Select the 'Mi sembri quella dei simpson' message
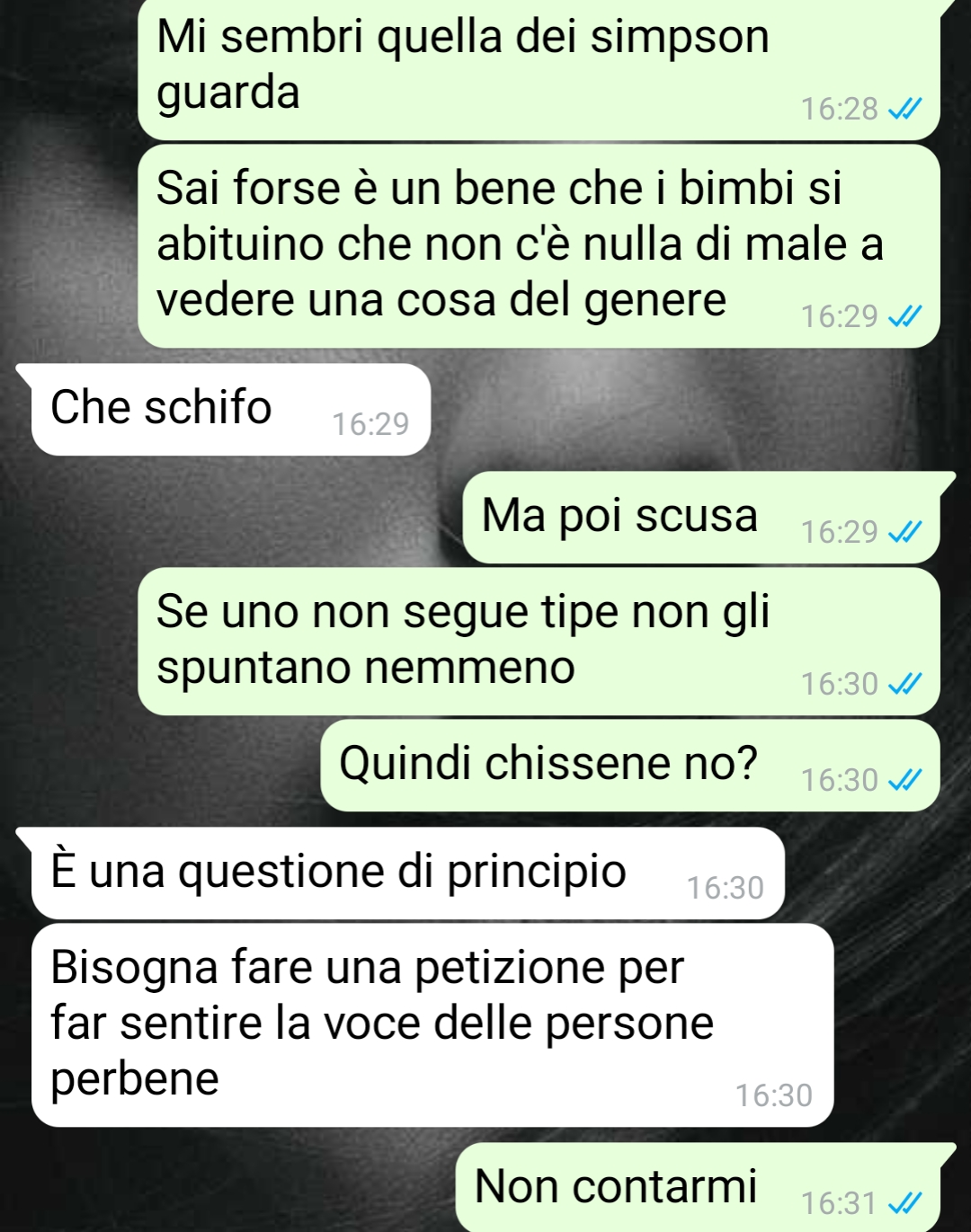 point(539,69)
